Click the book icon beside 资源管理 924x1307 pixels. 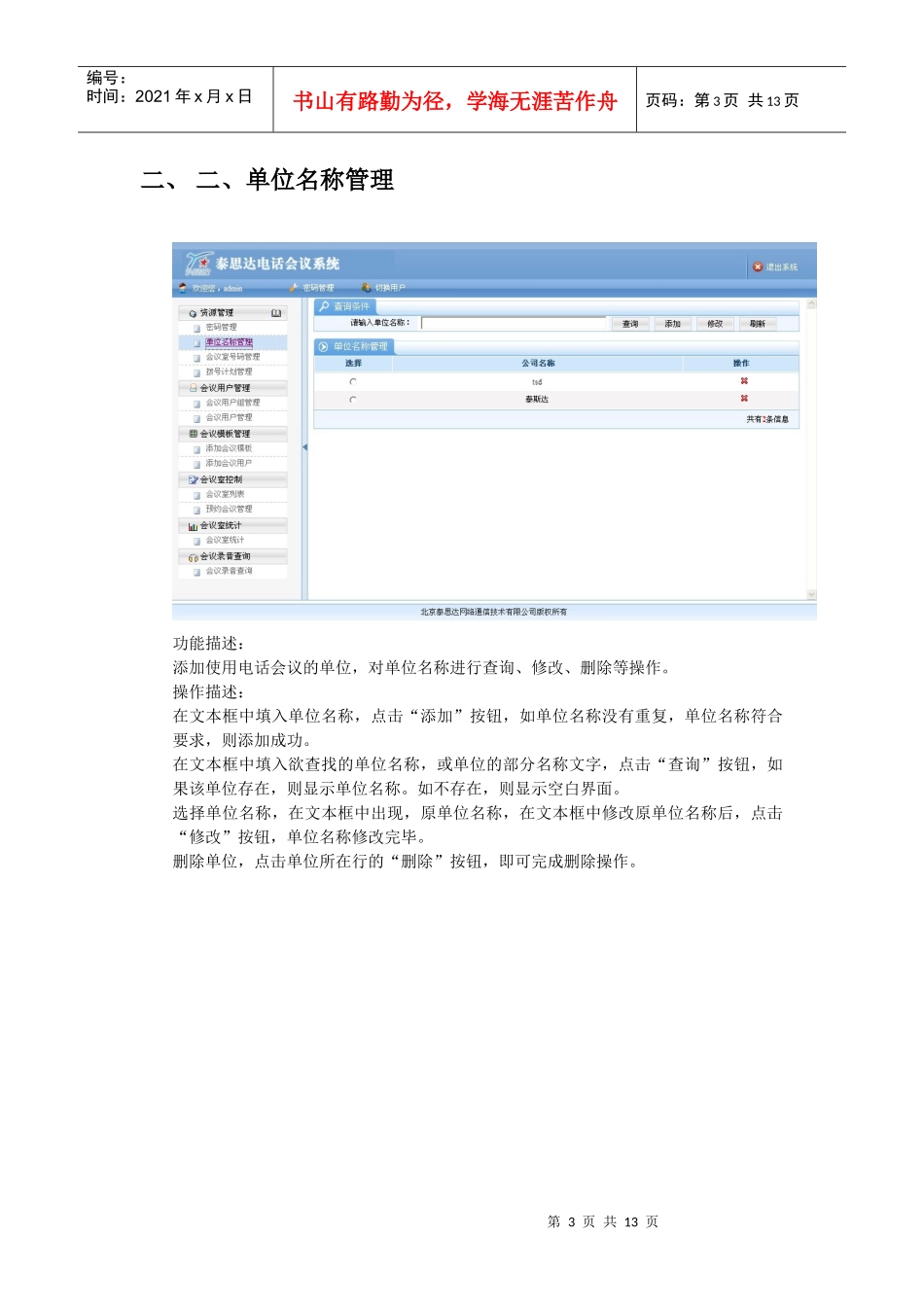coord(276,313)
